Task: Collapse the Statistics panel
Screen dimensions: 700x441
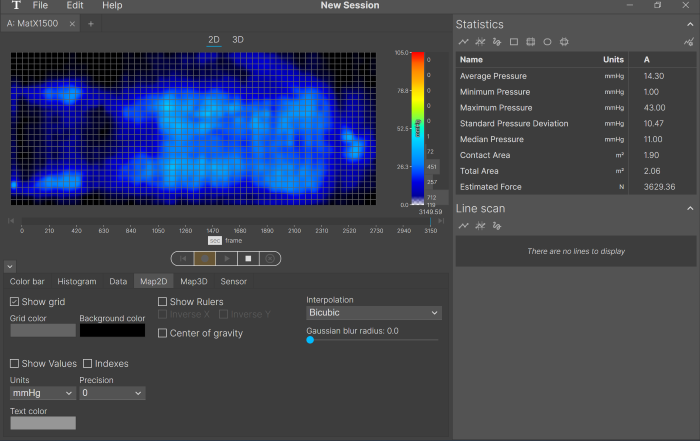Action: pyautogui.click(x=690, y=25)
